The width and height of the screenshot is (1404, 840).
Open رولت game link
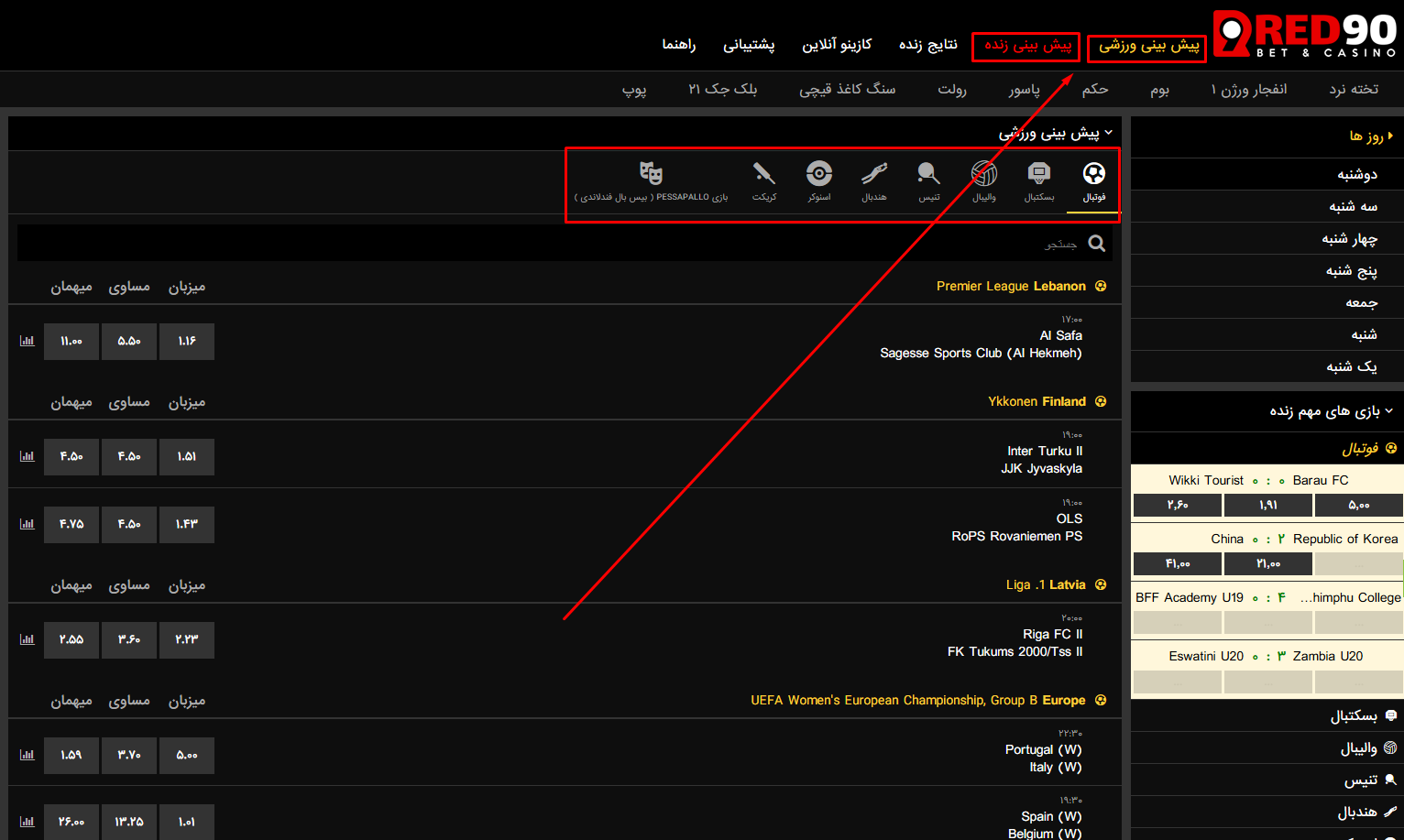[x=952, y=89]
